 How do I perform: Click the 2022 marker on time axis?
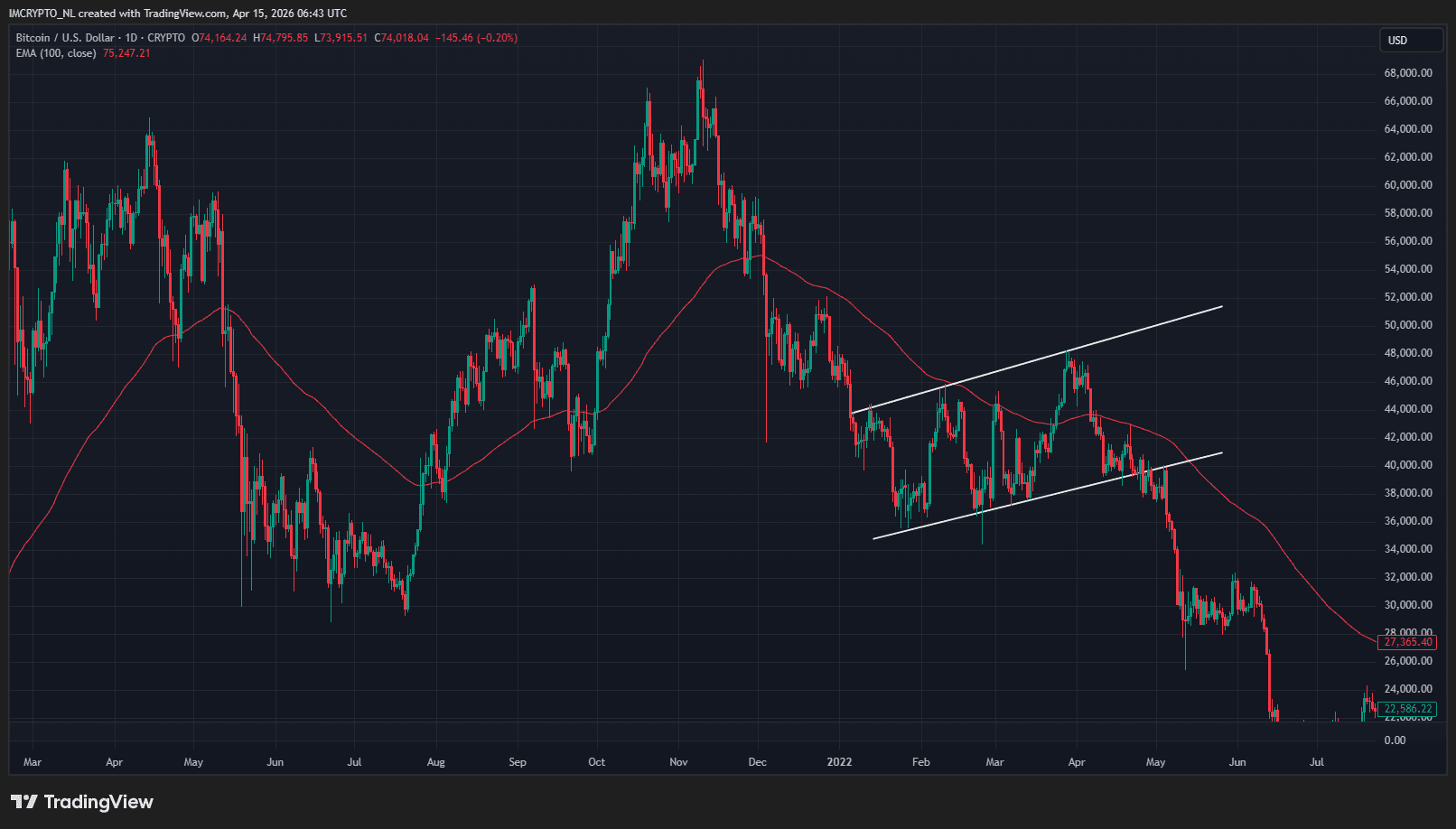[x=839, y=762]
